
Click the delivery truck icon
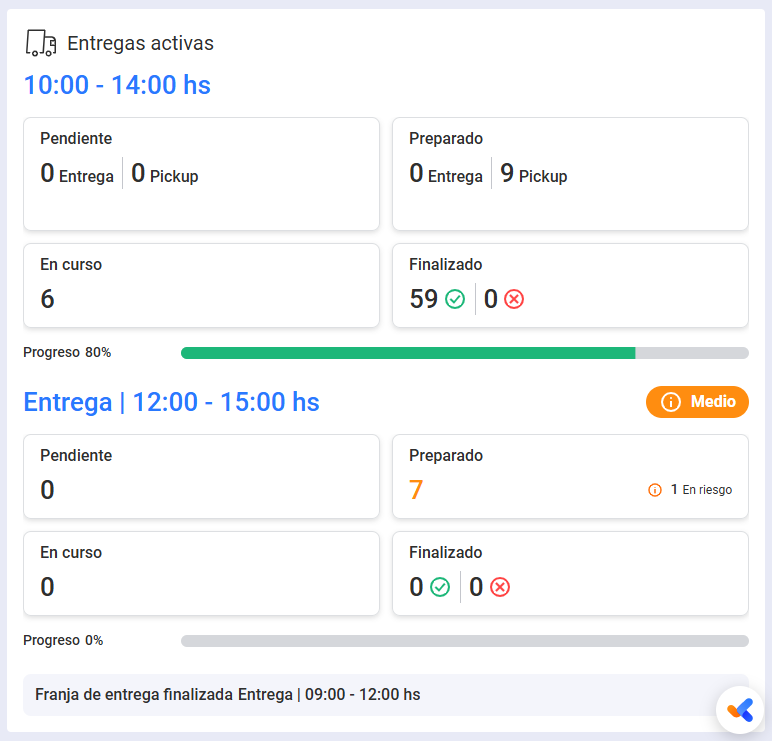click(x=41, y=43)
